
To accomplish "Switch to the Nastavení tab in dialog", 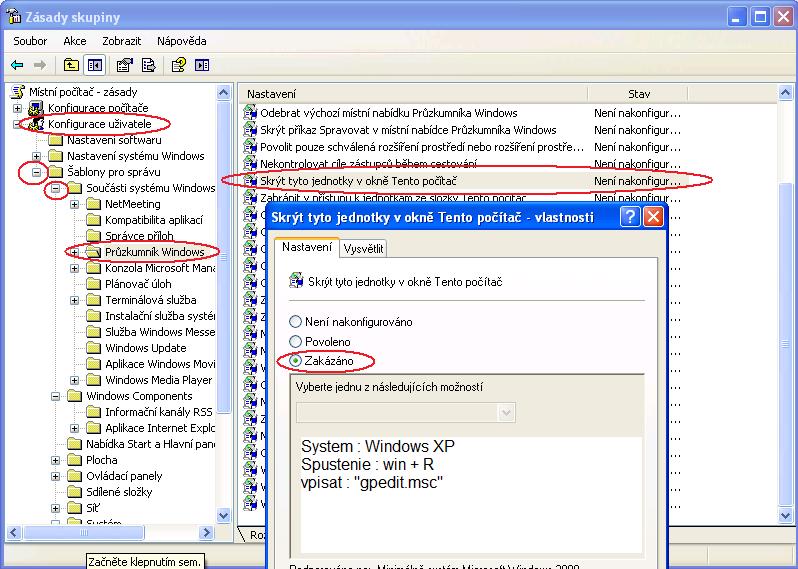I will pos(307,247).
